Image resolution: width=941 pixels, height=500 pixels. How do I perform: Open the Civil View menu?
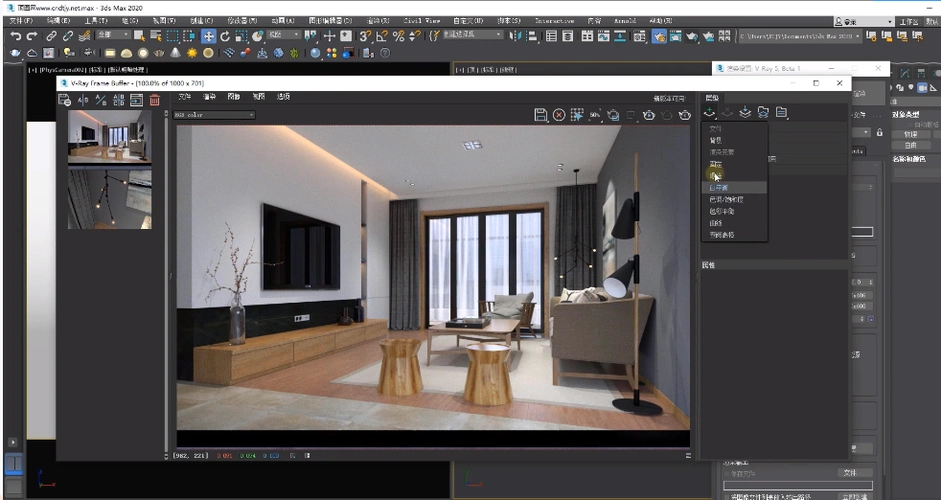[421, 20]
